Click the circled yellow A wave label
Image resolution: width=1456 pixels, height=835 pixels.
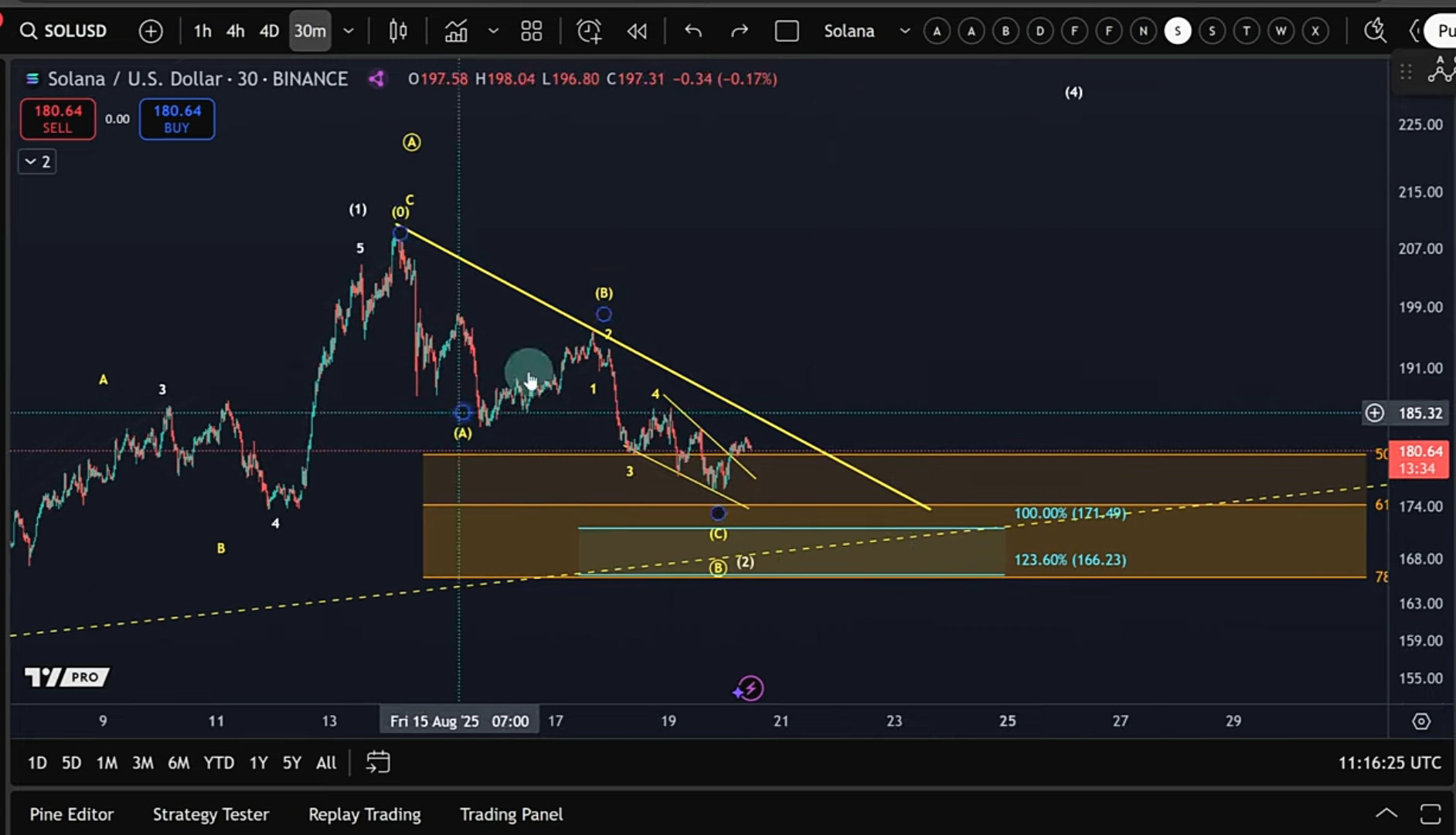pos(412,142)
